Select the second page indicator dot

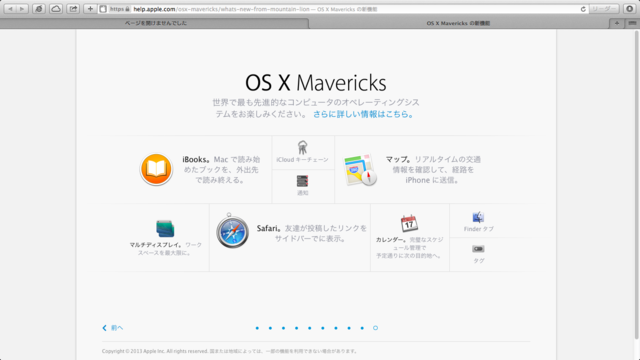tap(270, 328)
